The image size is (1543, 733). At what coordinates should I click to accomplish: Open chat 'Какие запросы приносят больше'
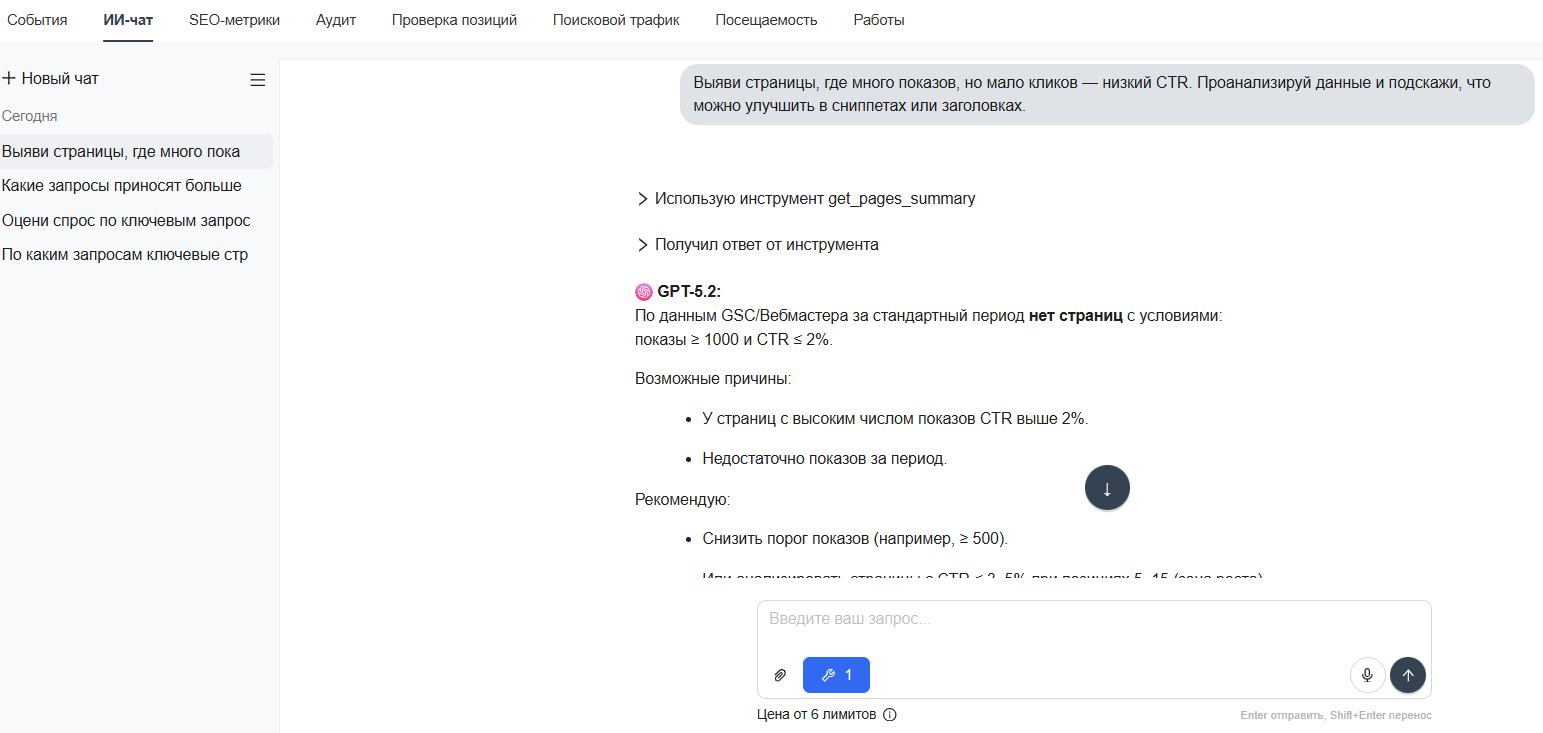[x=122, y=186]
